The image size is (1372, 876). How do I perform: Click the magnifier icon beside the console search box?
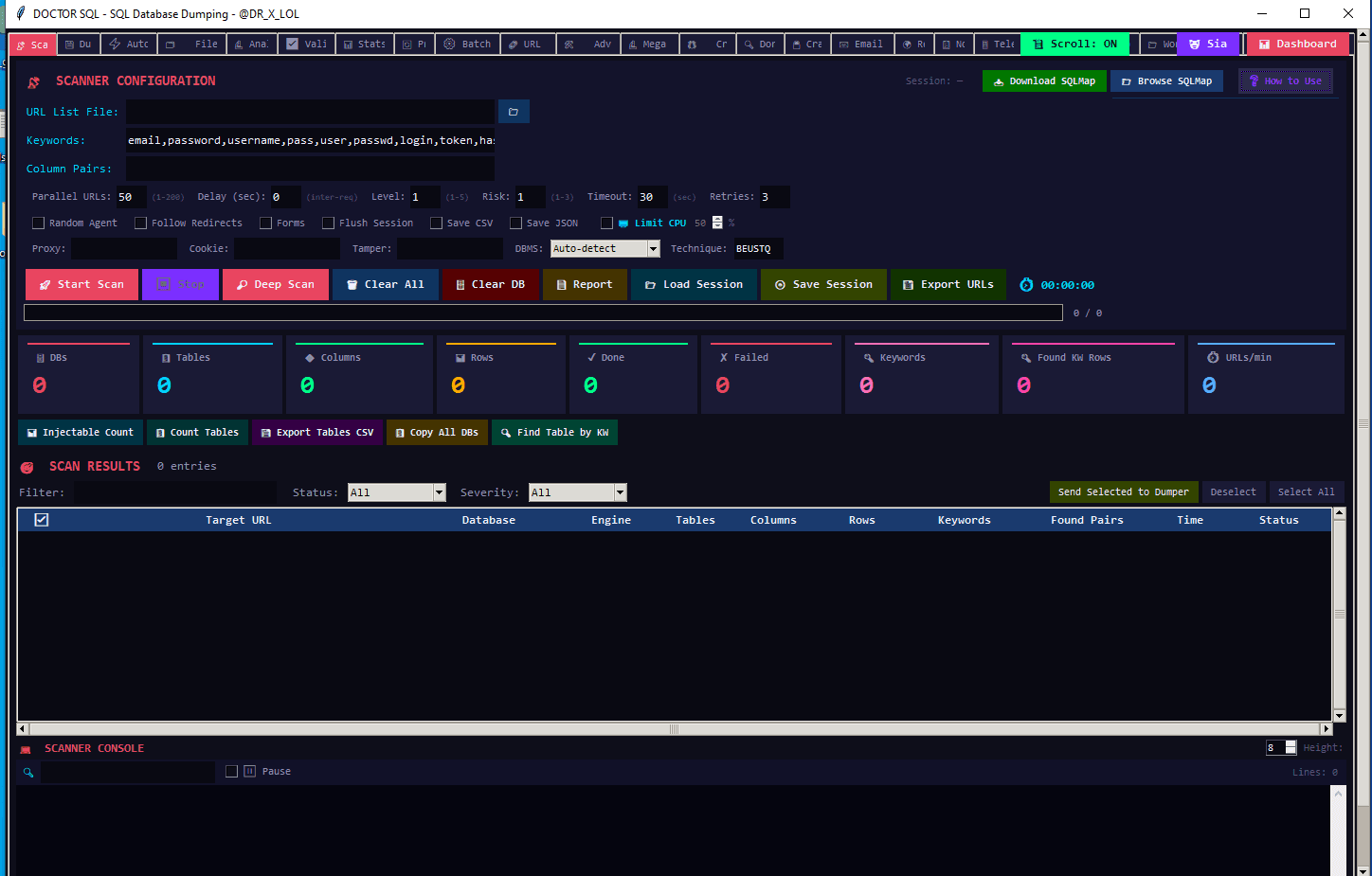(28, 773)
